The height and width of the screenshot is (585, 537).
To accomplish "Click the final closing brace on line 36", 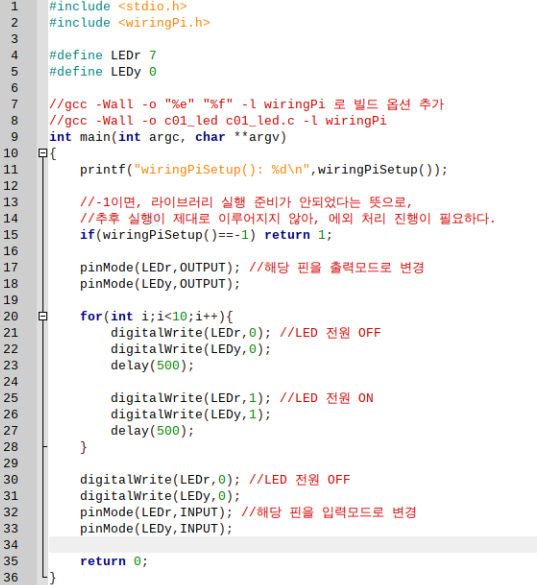I will [x=53, y=578].
